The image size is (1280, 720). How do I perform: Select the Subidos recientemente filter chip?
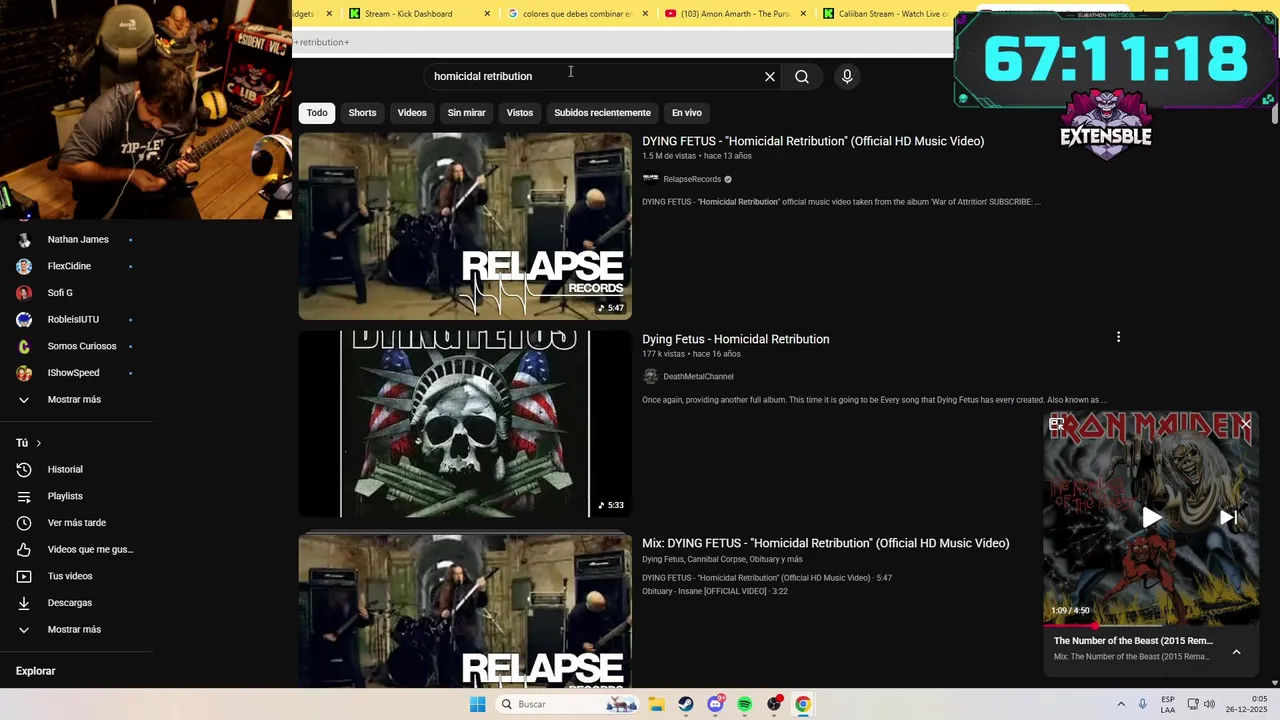(602, 113)
